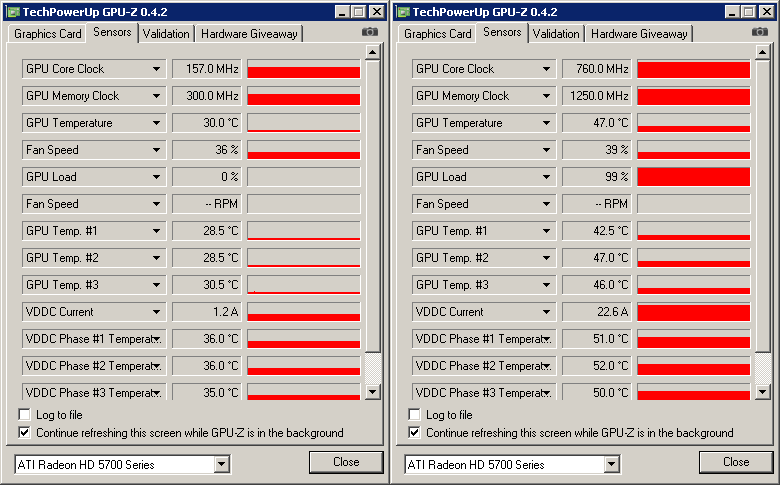Open Hardware Giveaway tab in left window
The image size is (780, 485).
tap(249, 34)
